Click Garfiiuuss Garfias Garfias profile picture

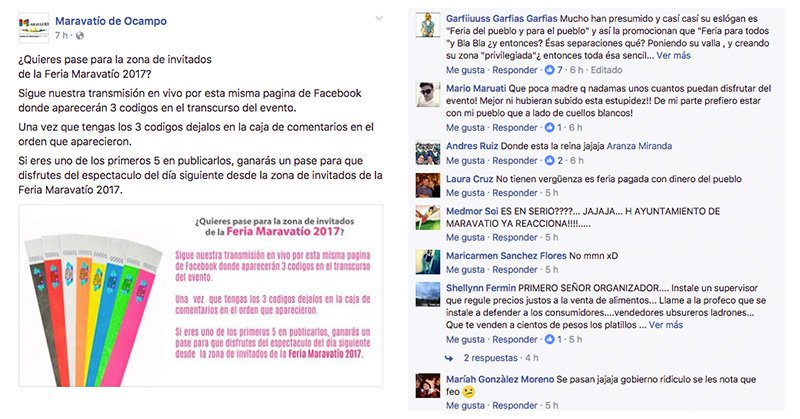tap(428, 25)
